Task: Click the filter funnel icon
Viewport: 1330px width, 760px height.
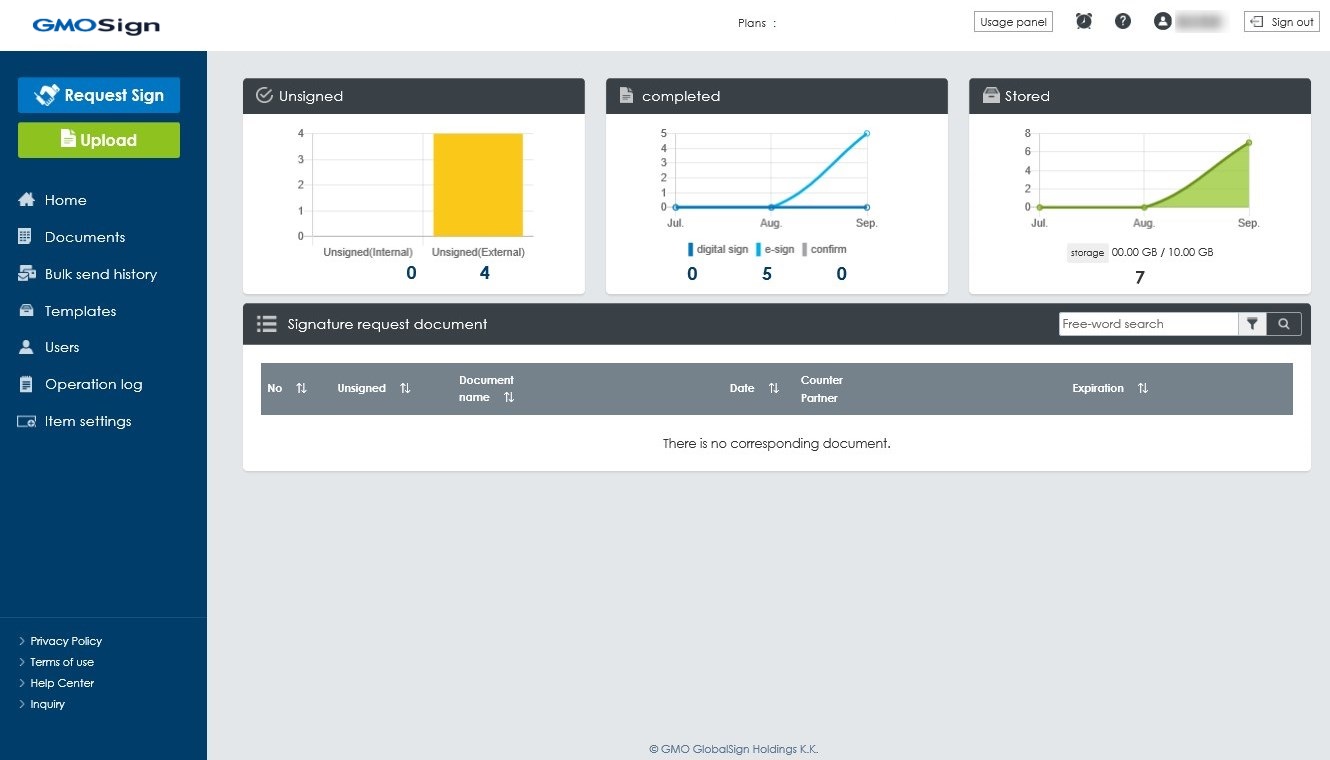Action: point(1252,324)
